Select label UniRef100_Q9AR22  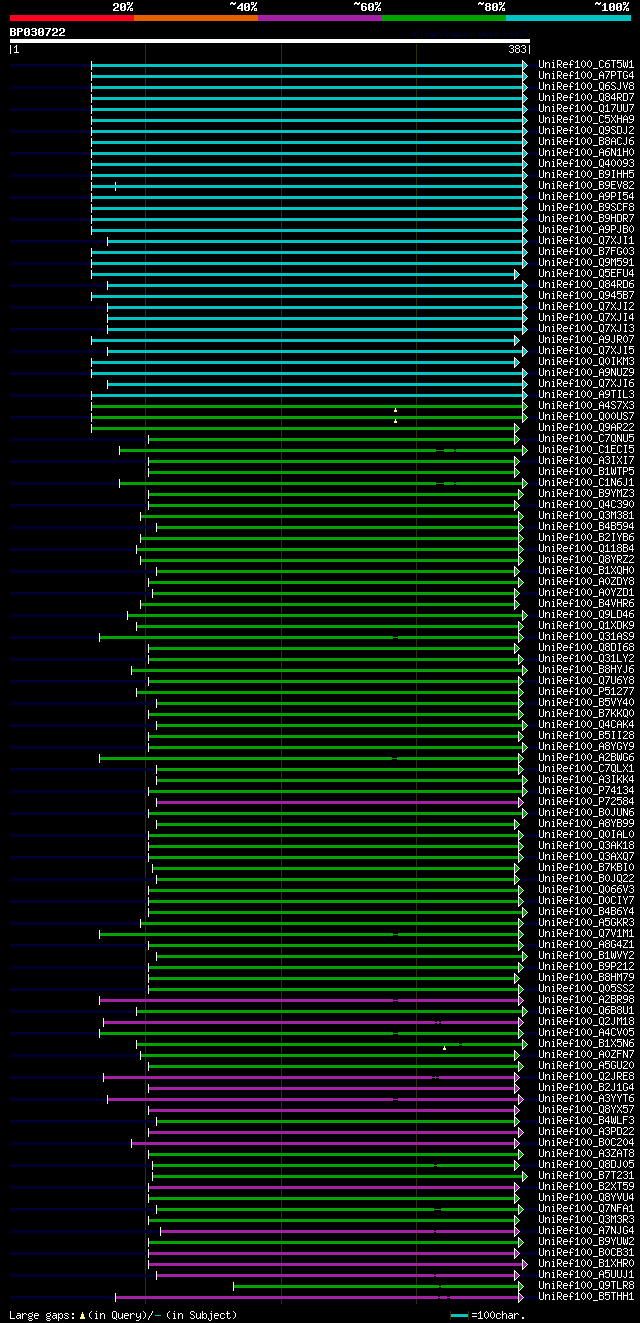tap(586, 427)
